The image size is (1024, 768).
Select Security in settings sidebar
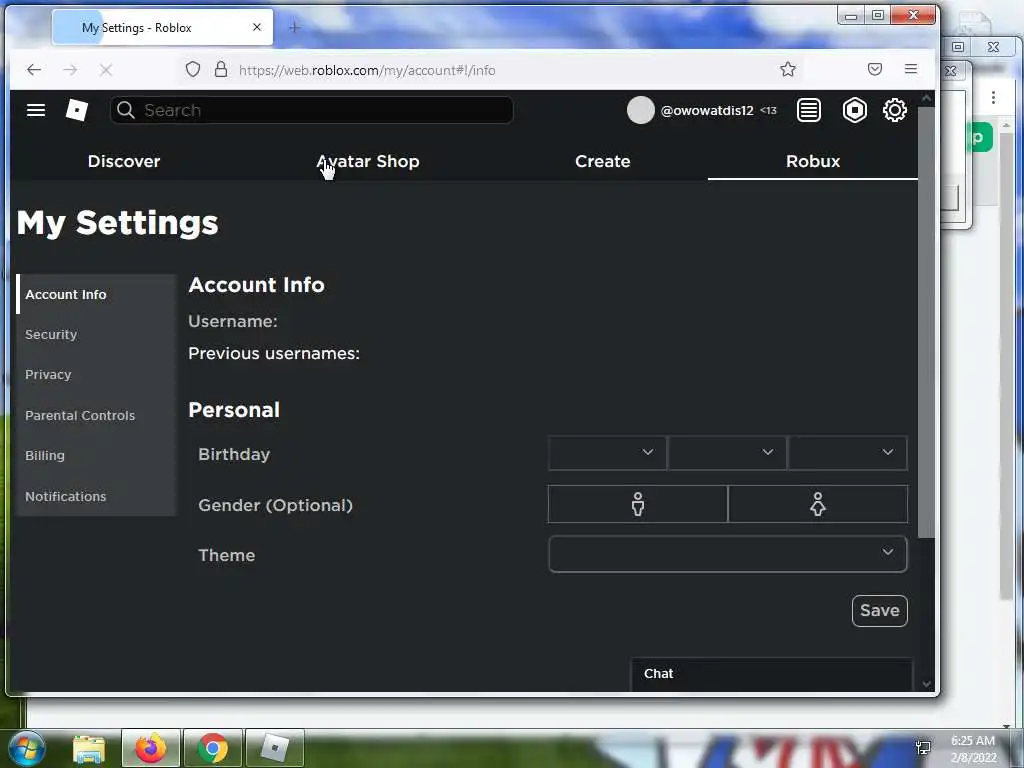coord(96,334)
